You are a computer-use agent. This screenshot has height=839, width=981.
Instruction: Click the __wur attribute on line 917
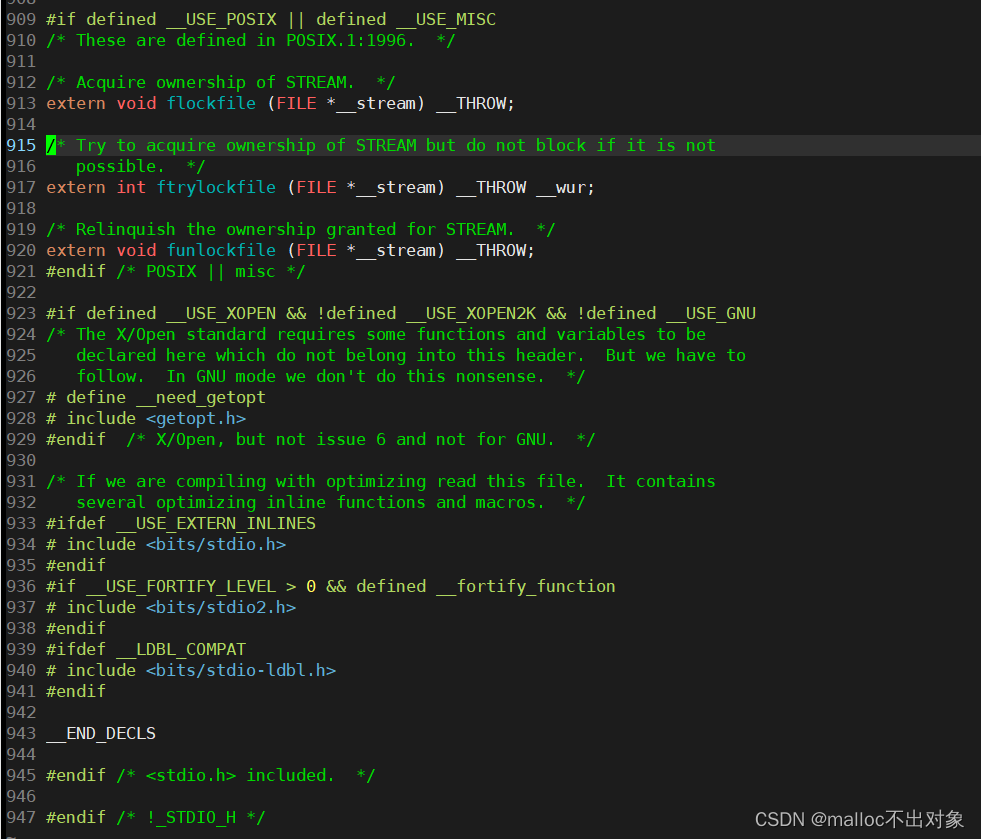click(x=561, y=187)
